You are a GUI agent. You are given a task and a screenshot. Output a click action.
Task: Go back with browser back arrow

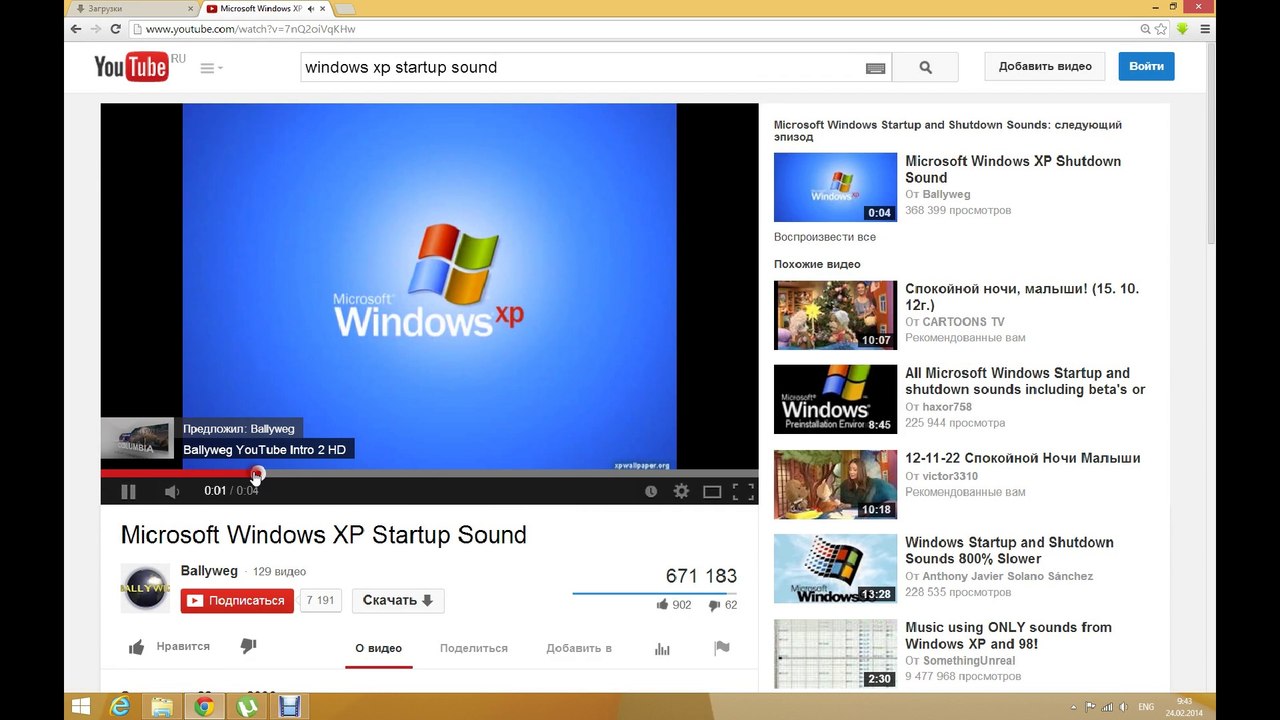click(x=76, y=29)
